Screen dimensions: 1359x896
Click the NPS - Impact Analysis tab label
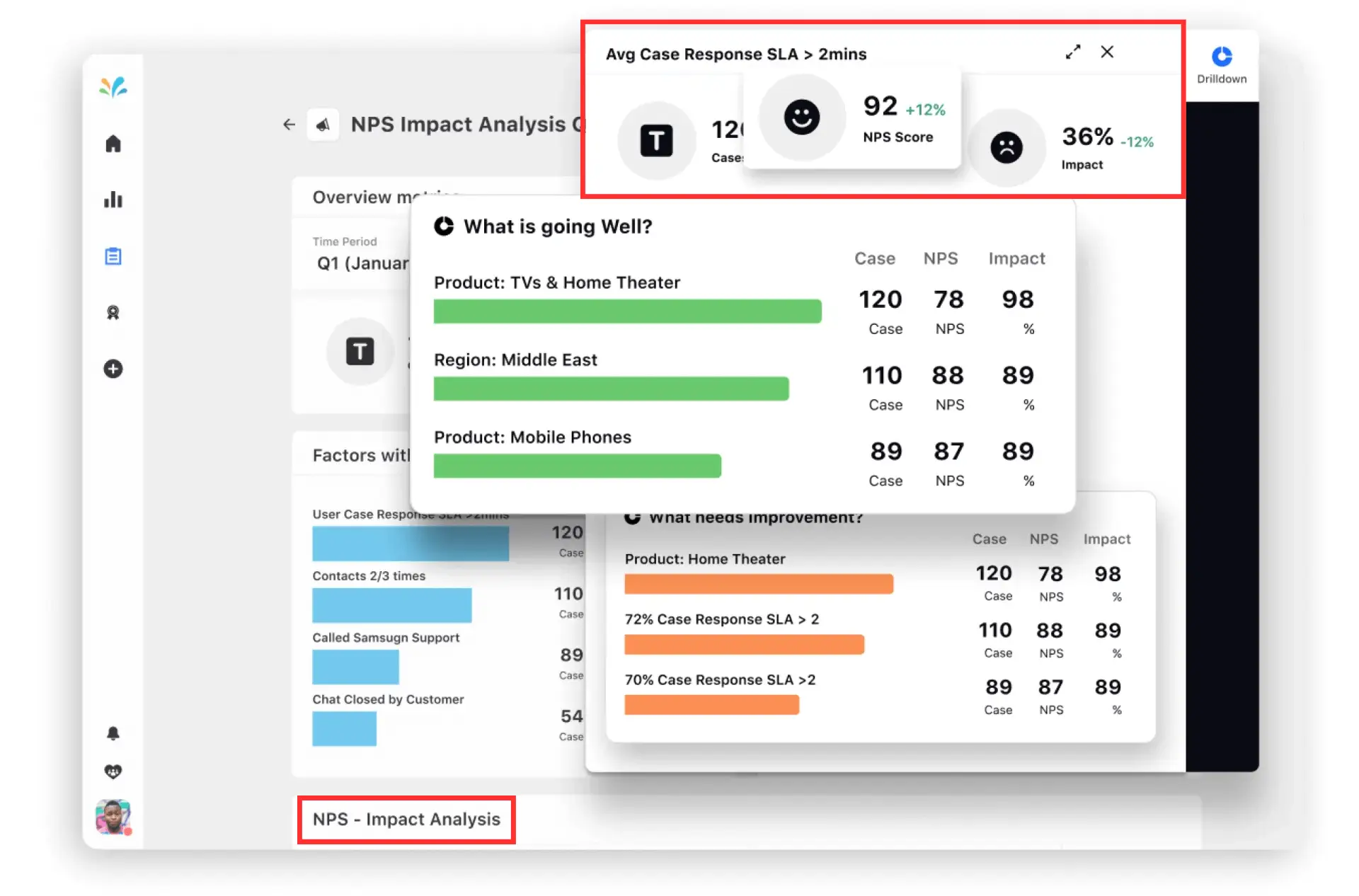406,819
